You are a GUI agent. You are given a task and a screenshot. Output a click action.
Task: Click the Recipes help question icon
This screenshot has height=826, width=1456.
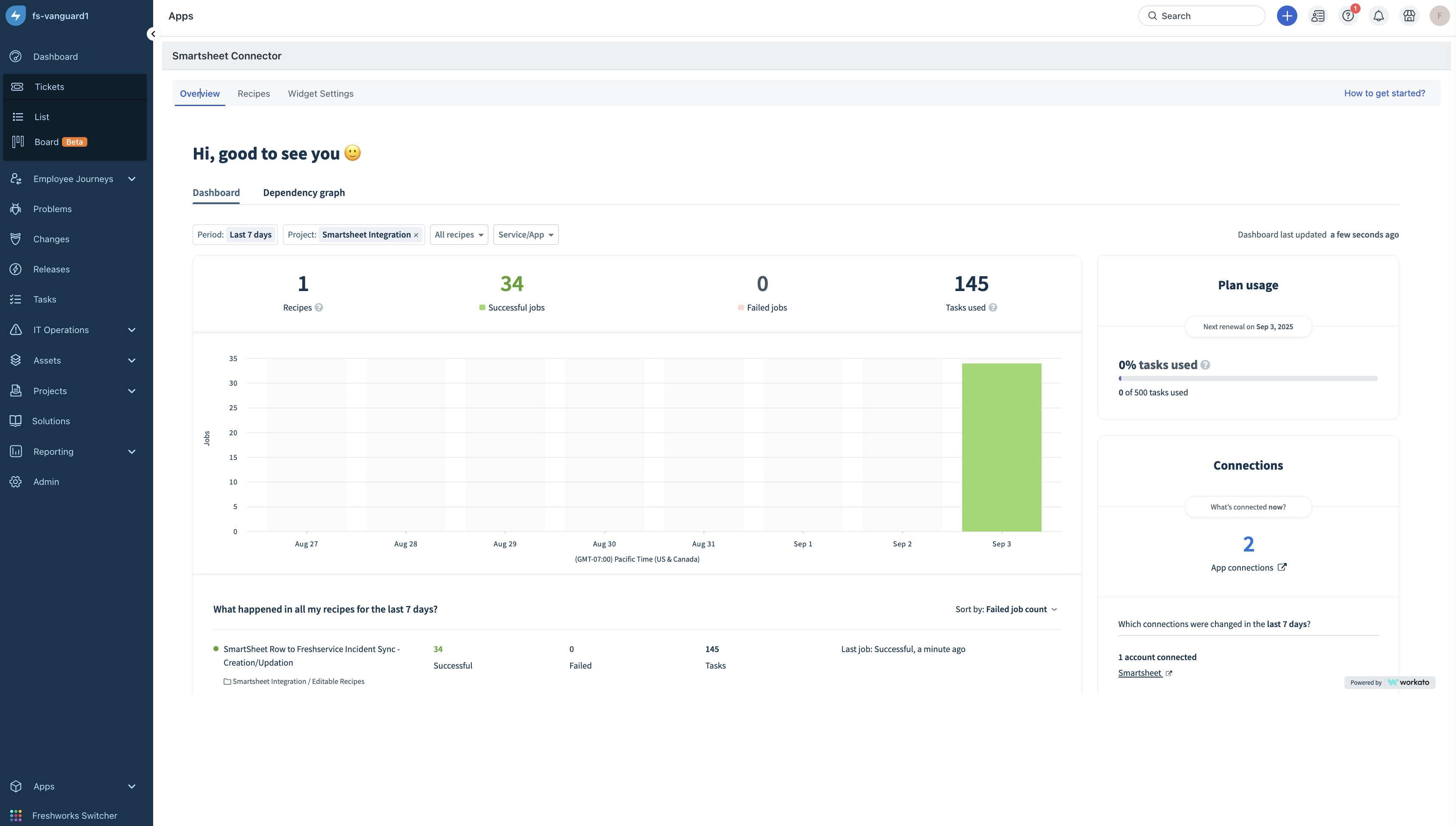coord(319,308)
